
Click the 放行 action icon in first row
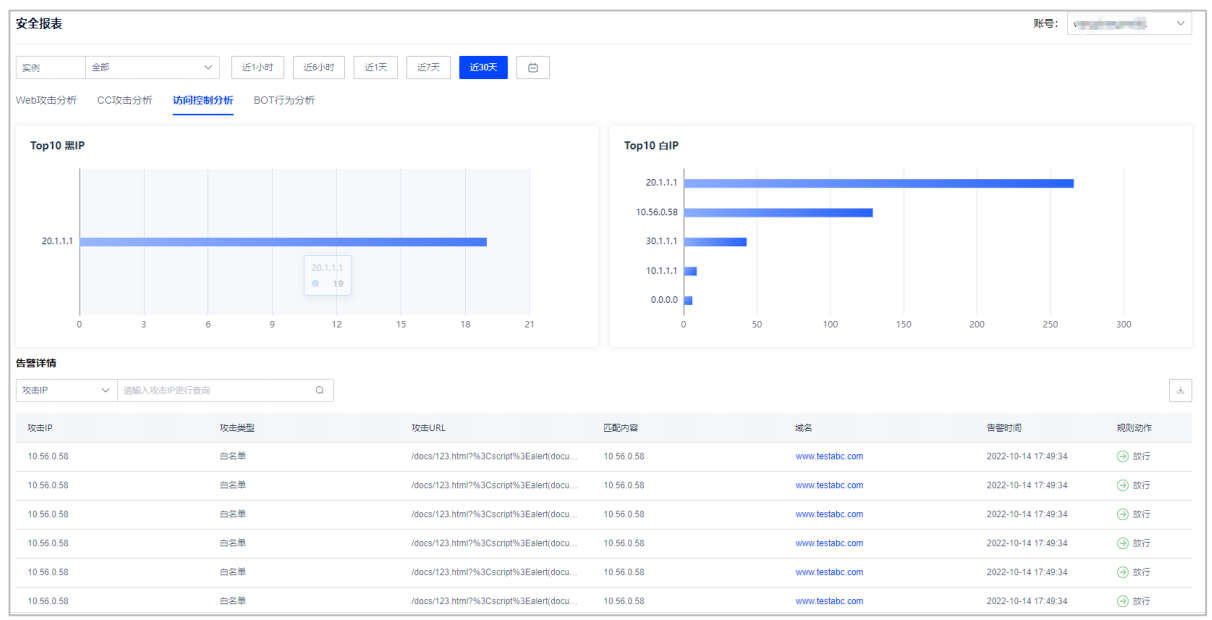coord(1122,456)
